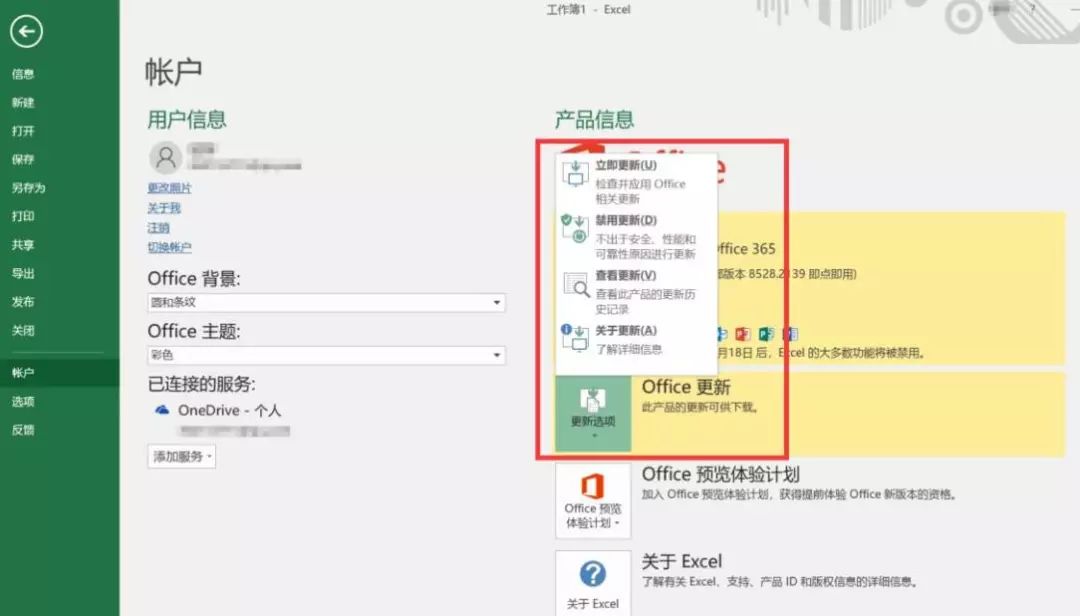1080x616 pixels.
Task: Click the user profile avatar icon
Action: click(x=165, y=158)
